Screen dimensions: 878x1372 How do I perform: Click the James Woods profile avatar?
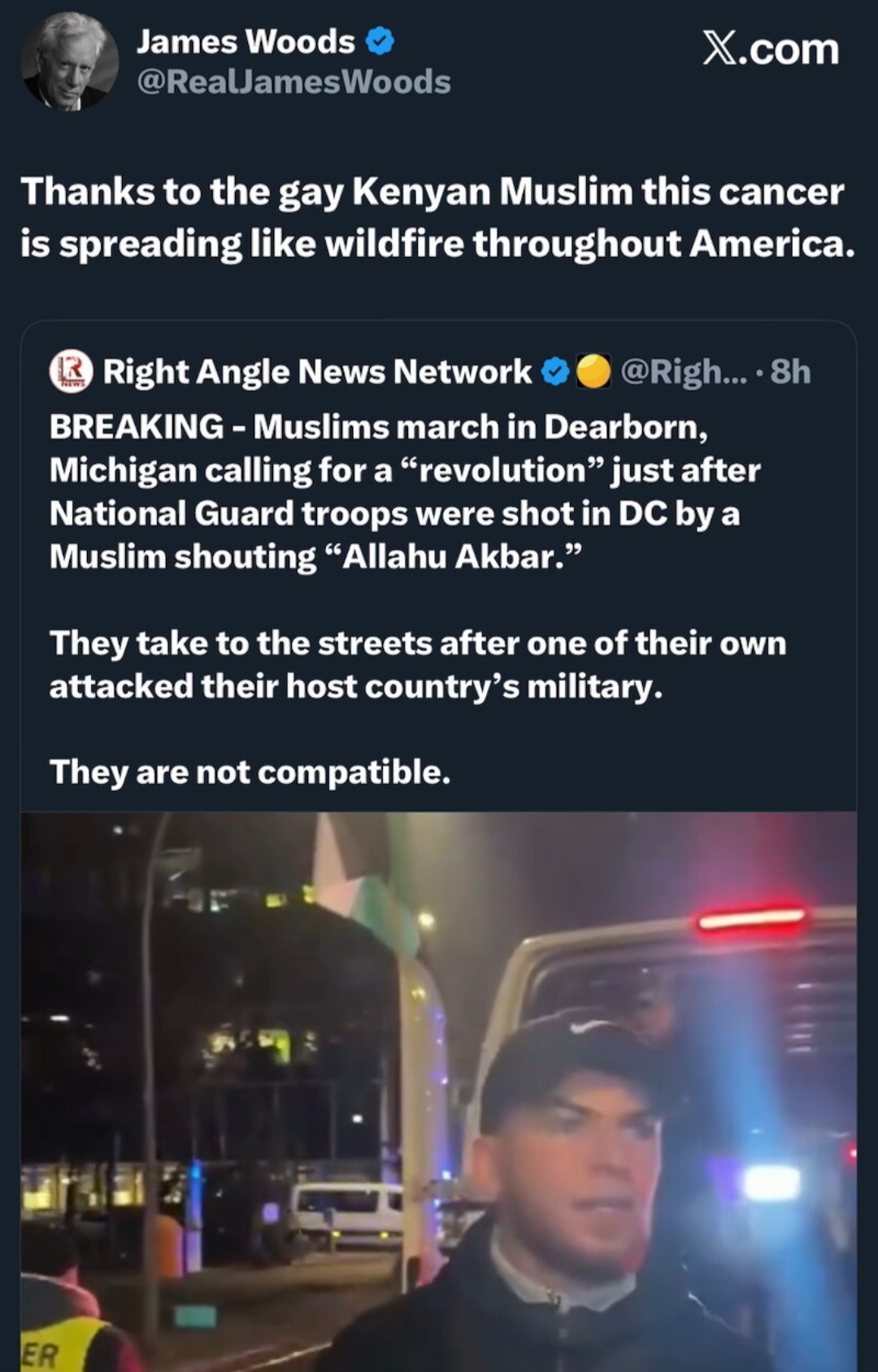pyautogui.click(x=68, y=62)
